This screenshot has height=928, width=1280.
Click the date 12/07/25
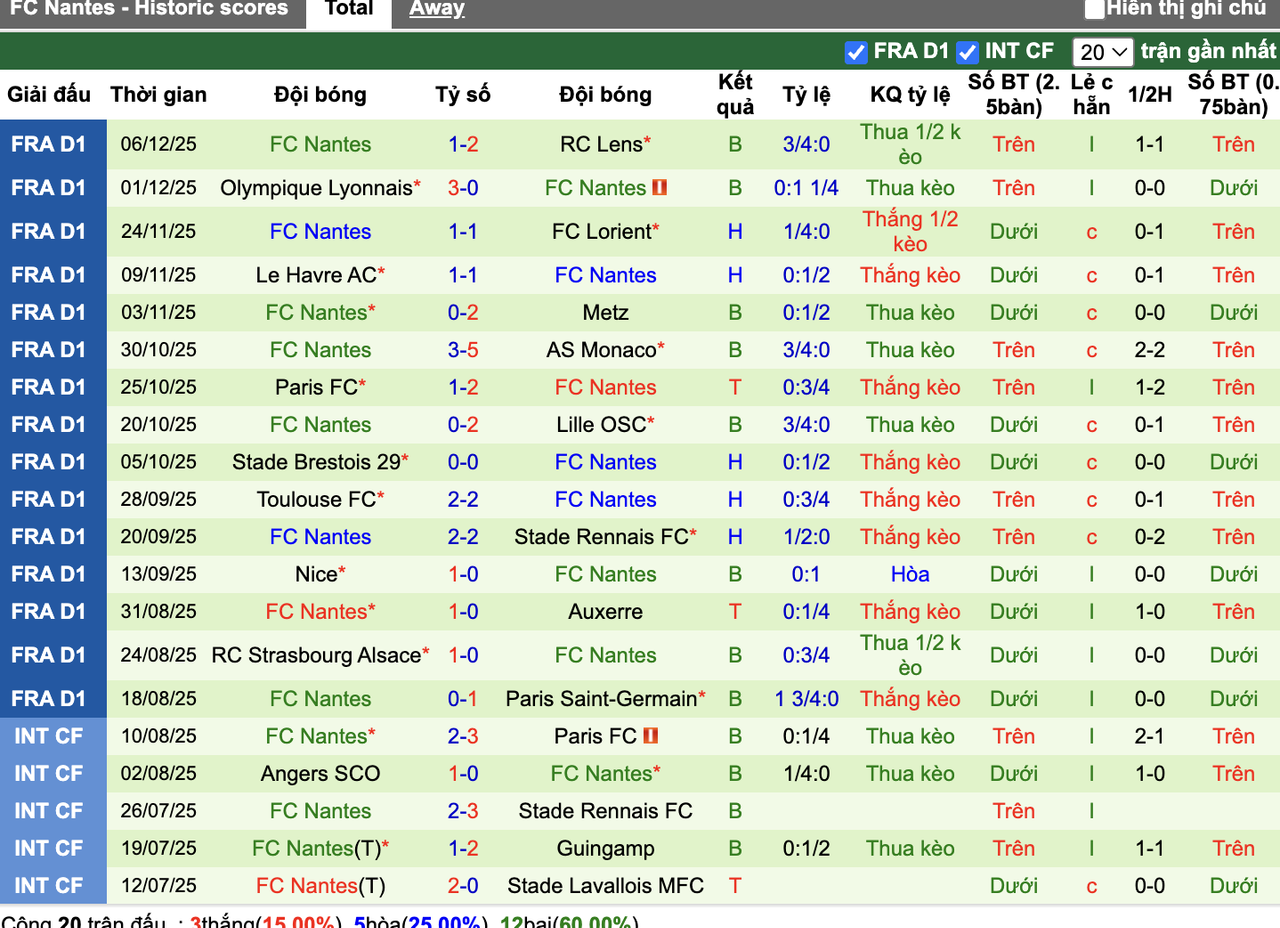coord(159,886)
